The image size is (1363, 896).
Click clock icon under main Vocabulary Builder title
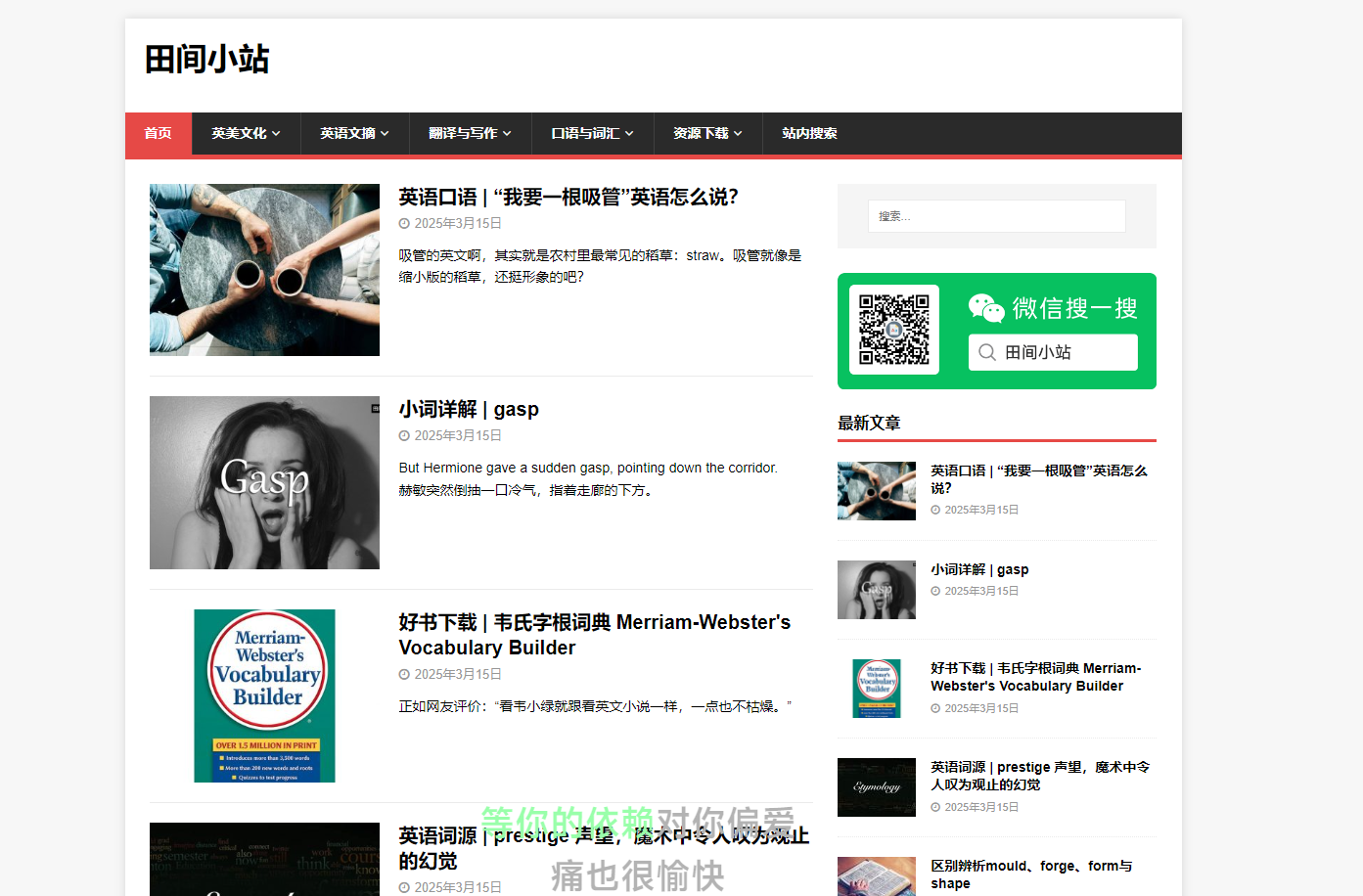(x=404, y=675)
